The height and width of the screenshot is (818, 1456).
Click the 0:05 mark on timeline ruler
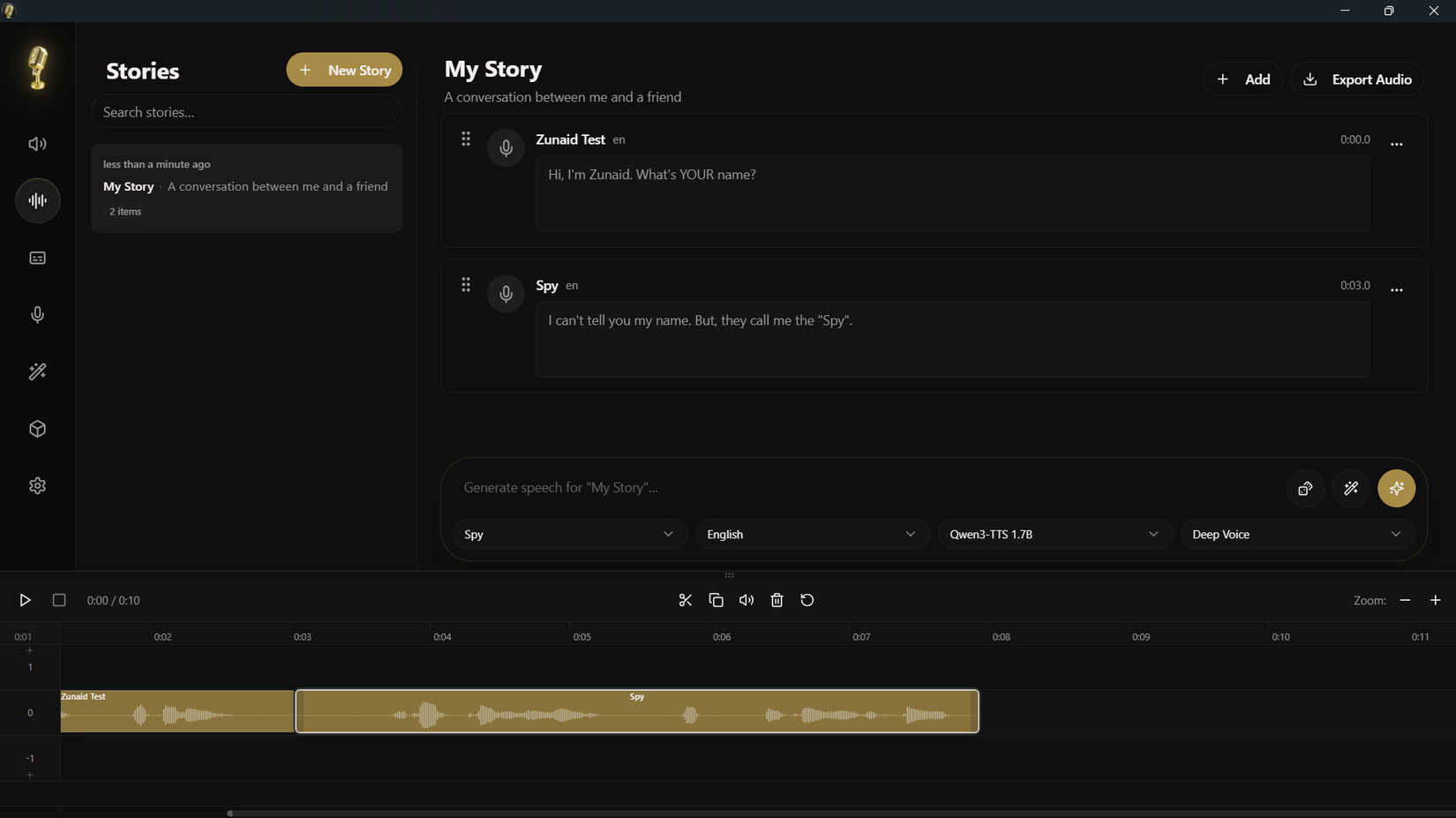point(582,636)
